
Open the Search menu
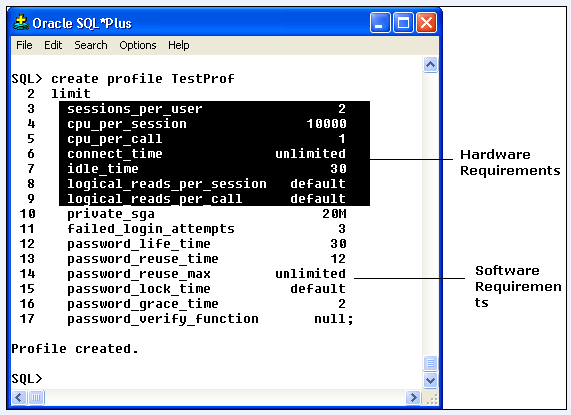point(91,45)
